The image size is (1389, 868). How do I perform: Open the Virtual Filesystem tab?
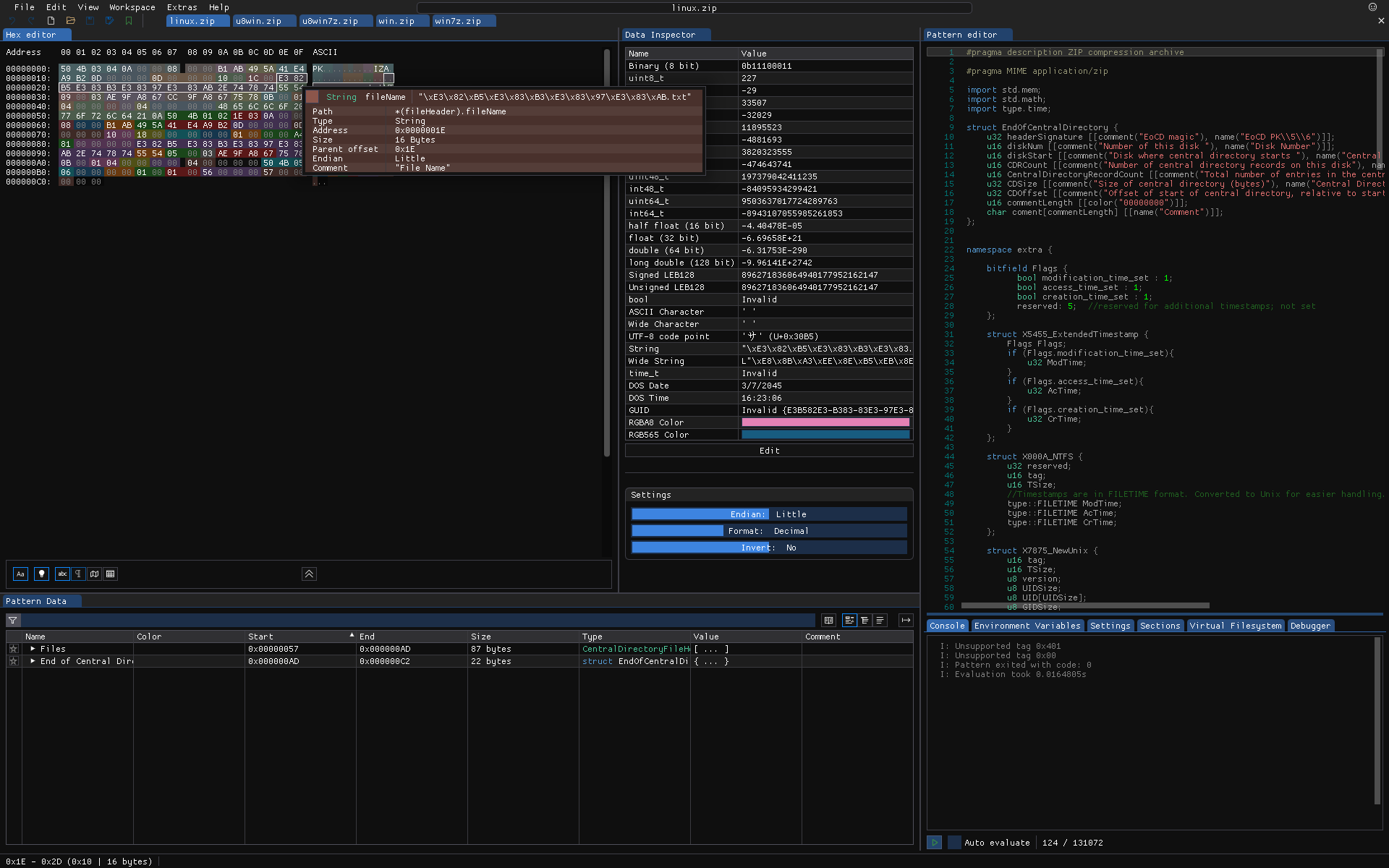tap(1236, 626)
